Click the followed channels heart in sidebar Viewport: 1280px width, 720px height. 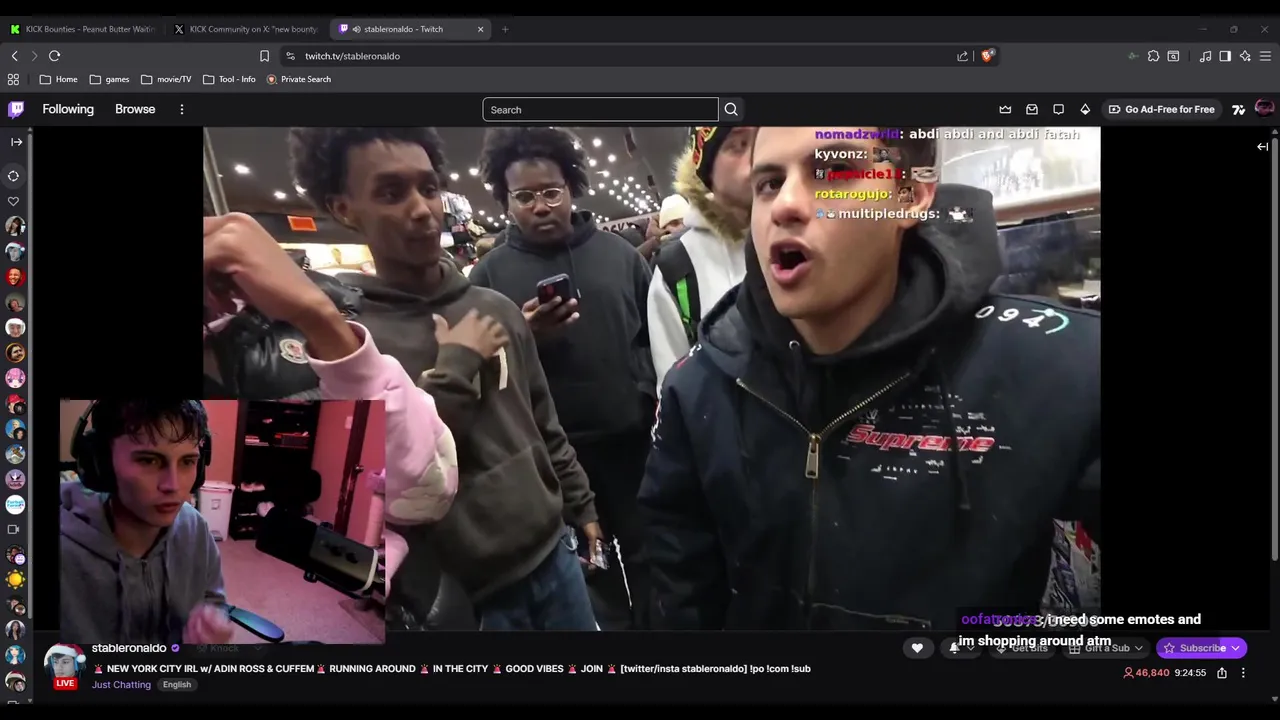tap(14, 201)
